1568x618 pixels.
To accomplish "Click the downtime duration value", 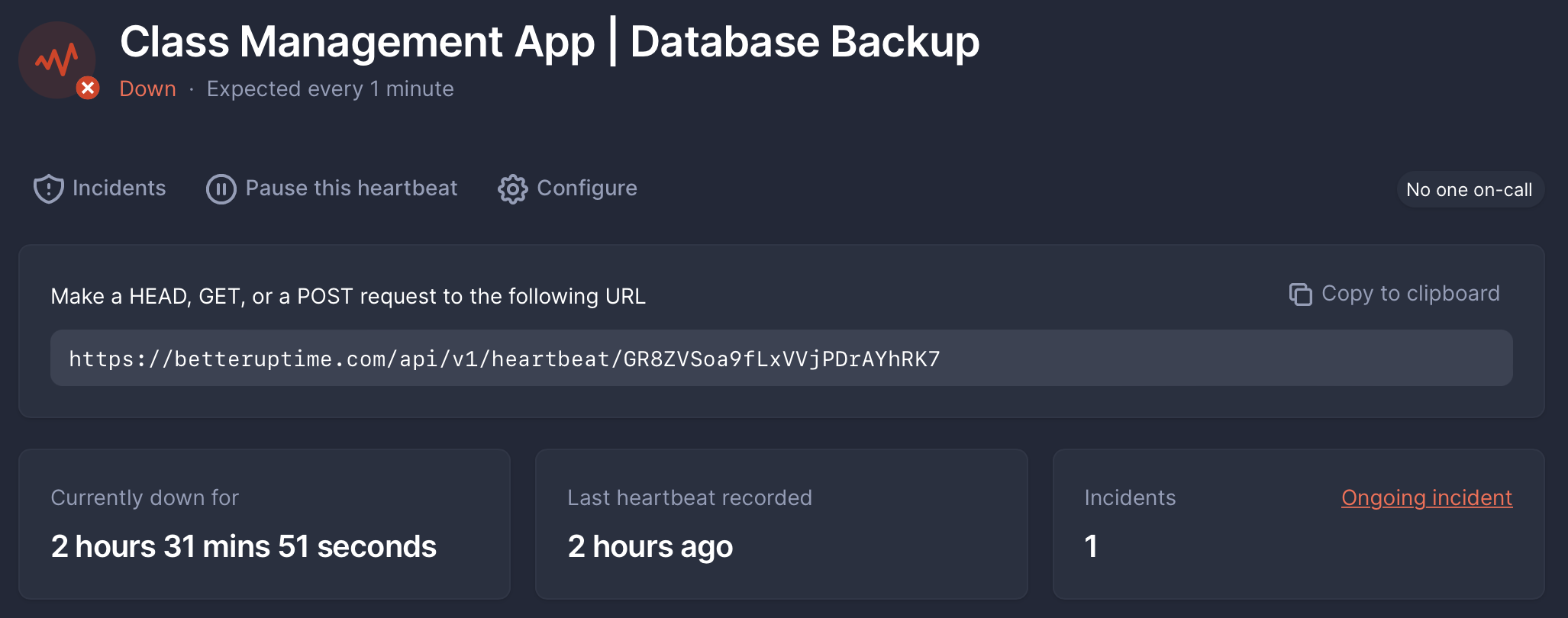I will (244, 546).
